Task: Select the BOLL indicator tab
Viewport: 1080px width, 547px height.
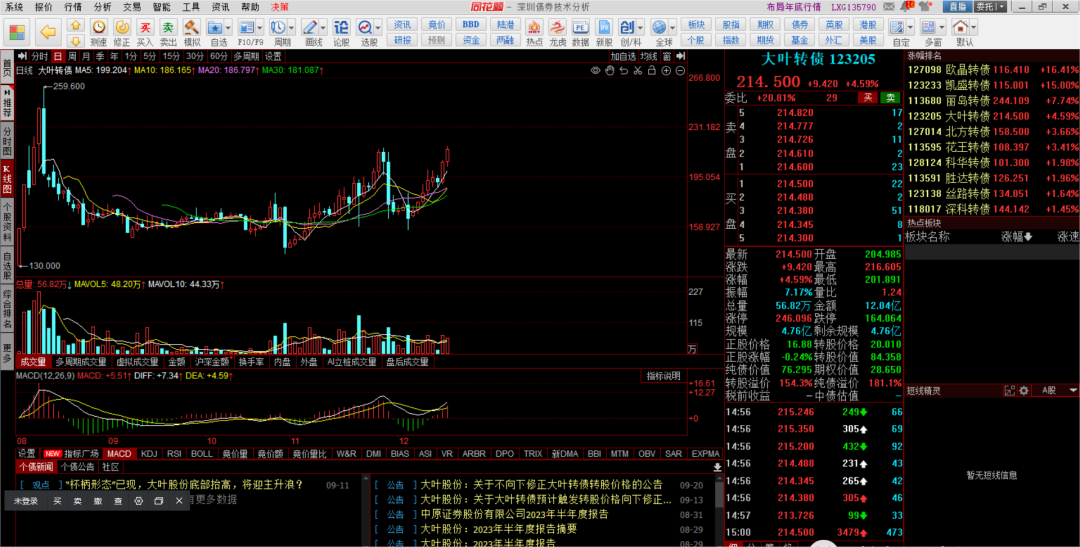Action: (x=201, y=454)
